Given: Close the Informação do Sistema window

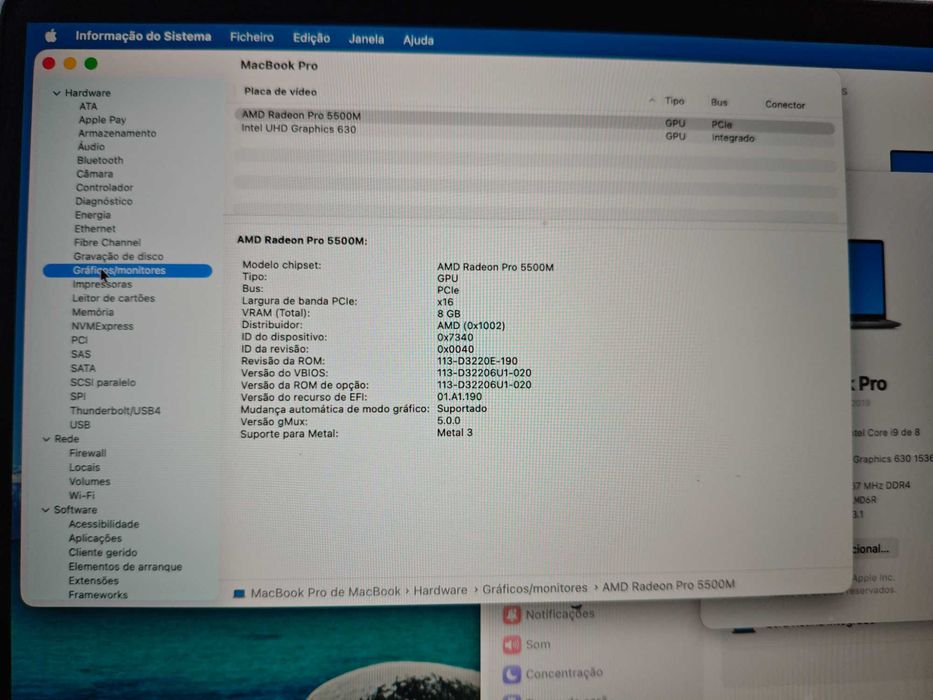Looking at the screenshot, I should pos(49,63).
